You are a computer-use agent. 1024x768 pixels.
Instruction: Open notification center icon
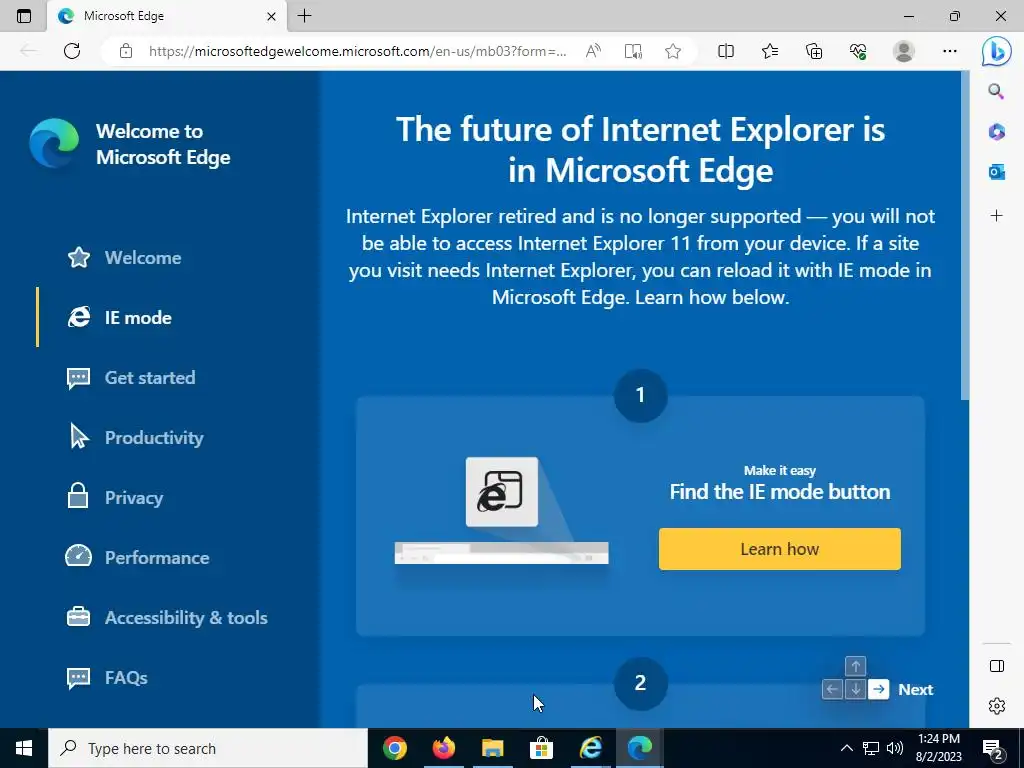point(993,750)
